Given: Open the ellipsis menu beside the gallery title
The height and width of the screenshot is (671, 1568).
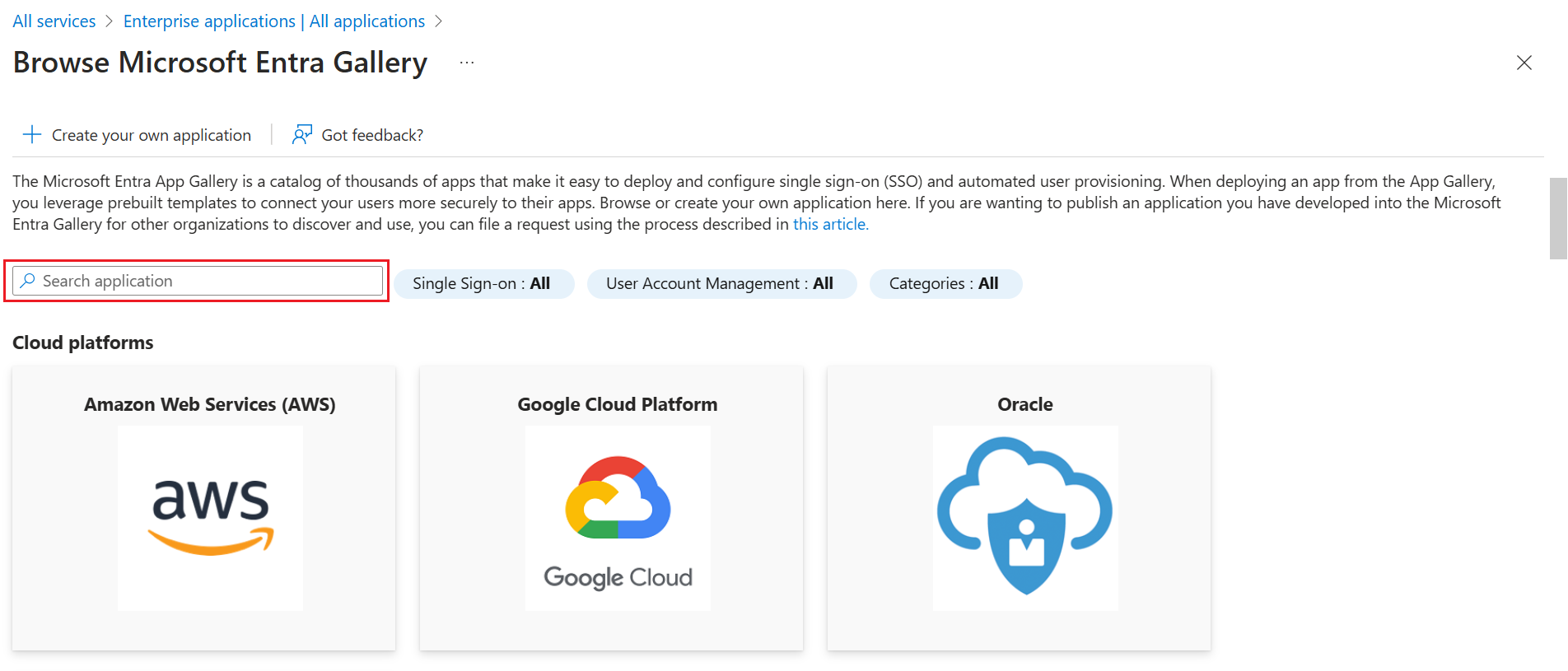Looking at the screenshot, I should point(467,63).
